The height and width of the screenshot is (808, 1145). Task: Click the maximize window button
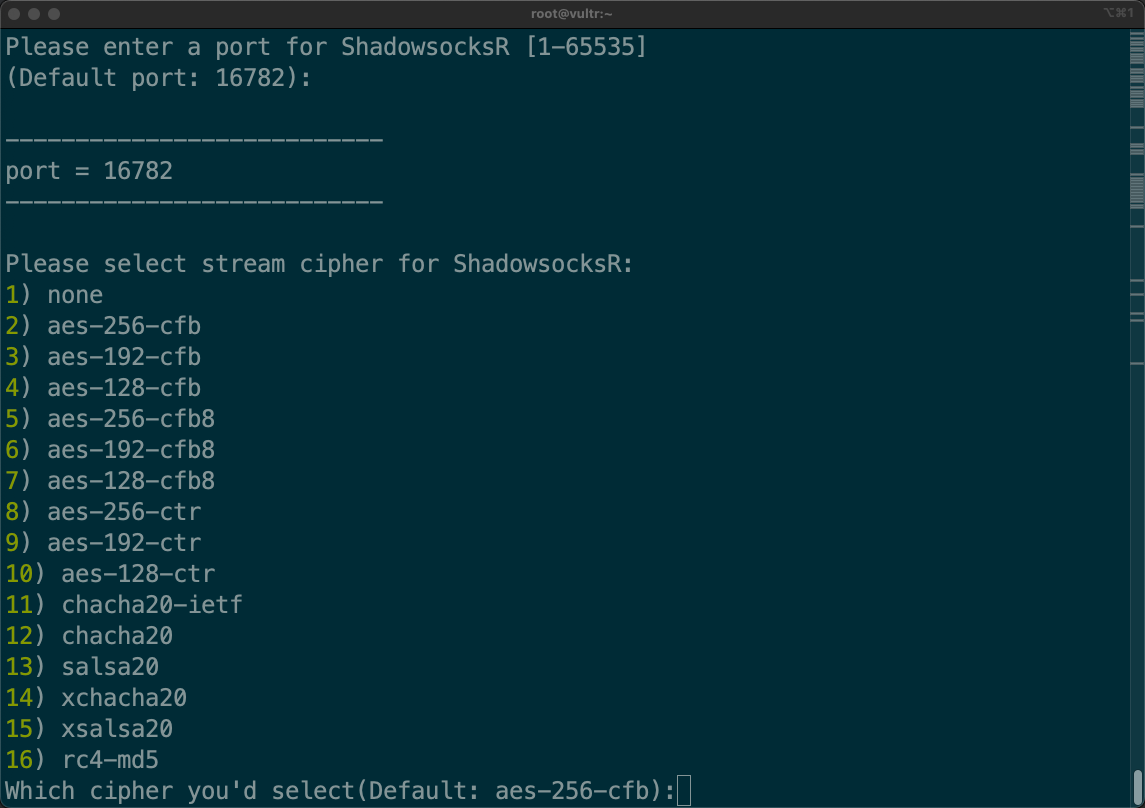coord(54,14)
